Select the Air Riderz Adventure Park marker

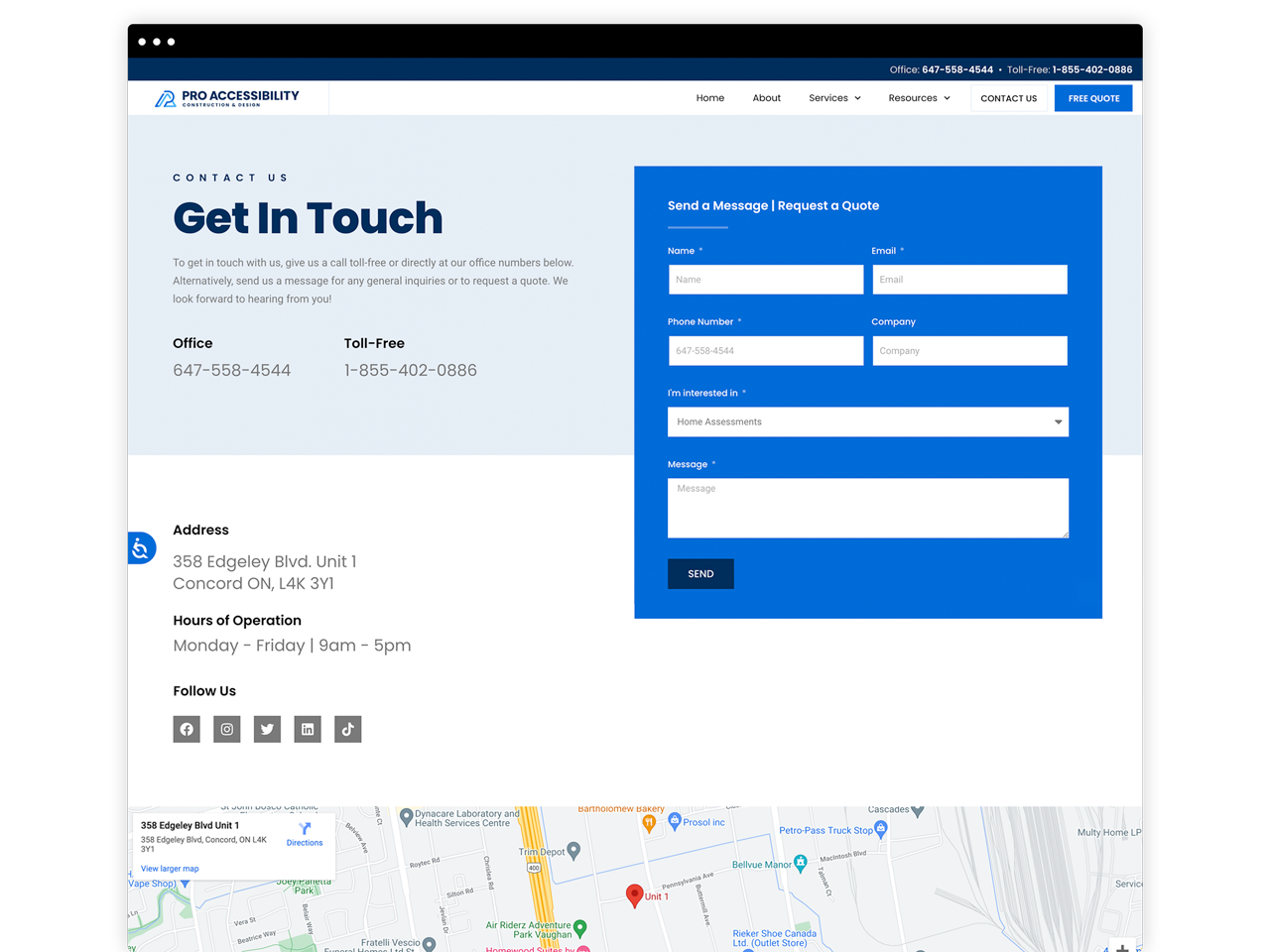click(580, 928)
